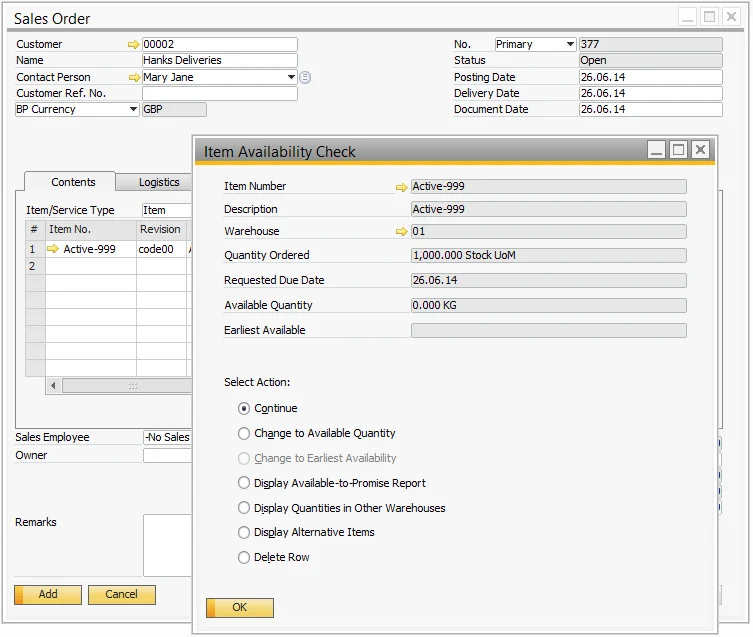Screen dimensions: 753x637
Task: Click the Delivery Date field
Action: point(651,93)
